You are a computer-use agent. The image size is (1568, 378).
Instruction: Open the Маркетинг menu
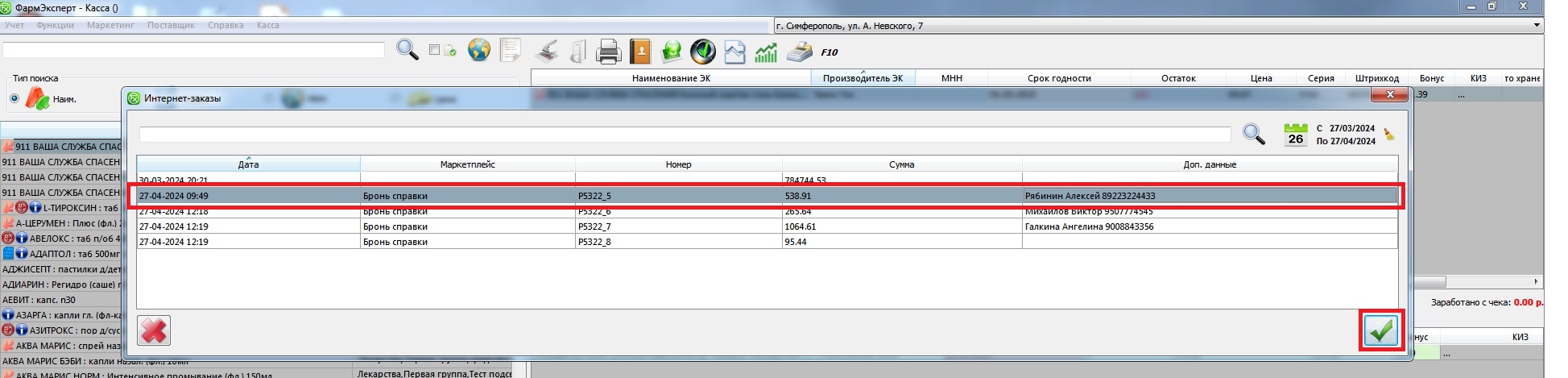pyautogui.click(x=110, y=25)
